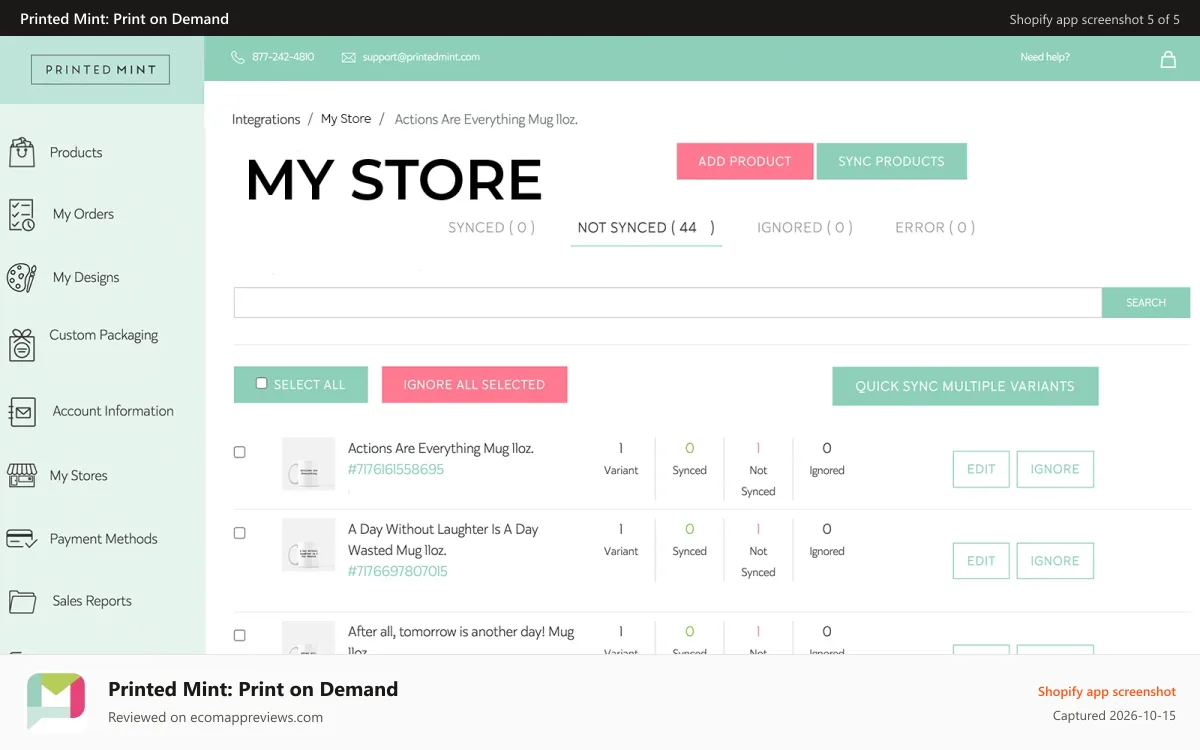This screenshot has height=750, width=1200.
Task: Click the Ignore All Selected button
Action: click(x=474, y=384)
